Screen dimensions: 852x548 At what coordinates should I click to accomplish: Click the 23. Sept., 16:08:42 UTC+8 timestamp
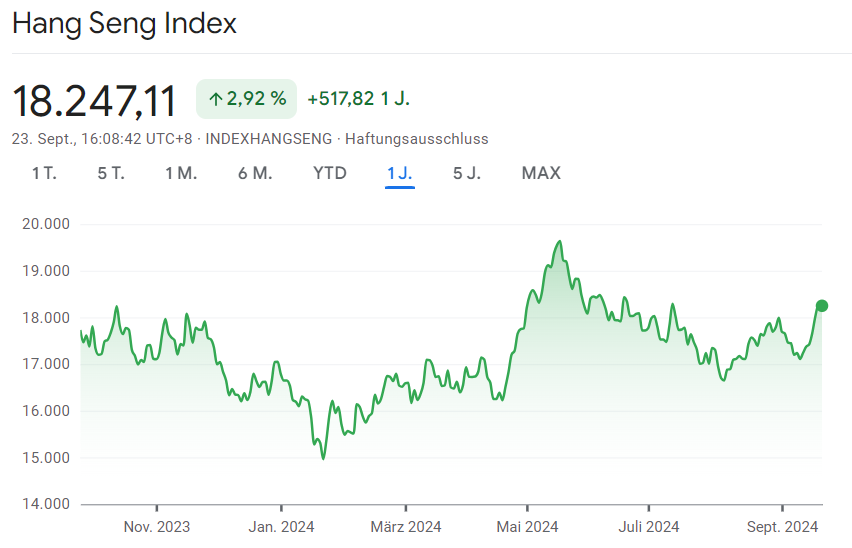pyautogui.click(x=102, y=139)
